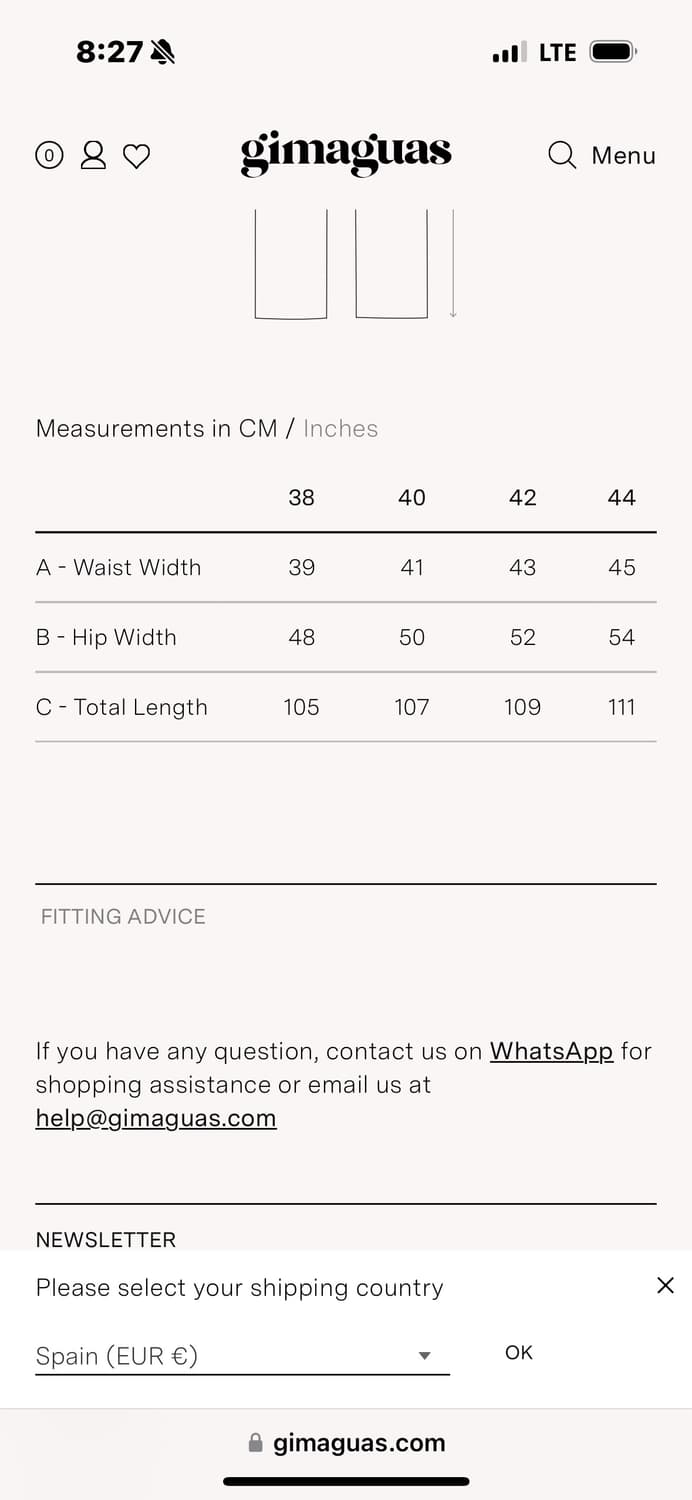Tap the lock icon in address bar

point(255,1443)
